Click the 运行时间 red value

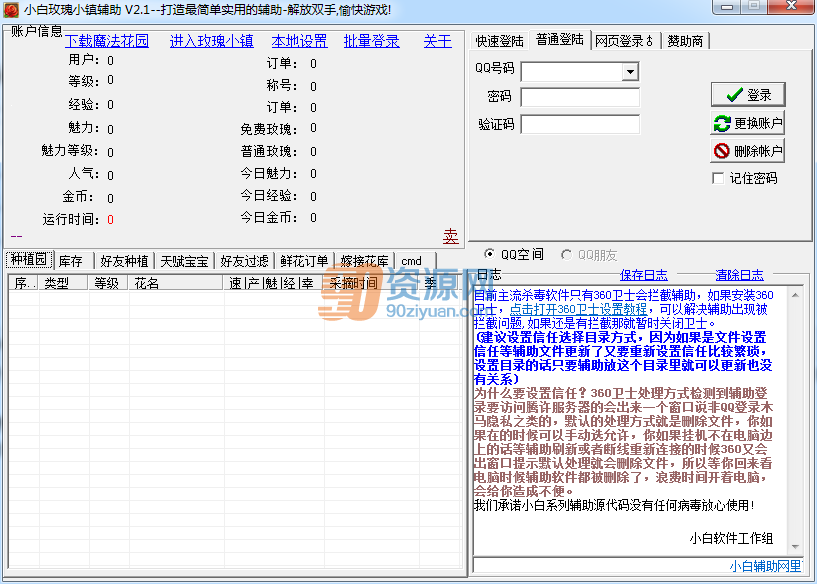coord(110,220)
